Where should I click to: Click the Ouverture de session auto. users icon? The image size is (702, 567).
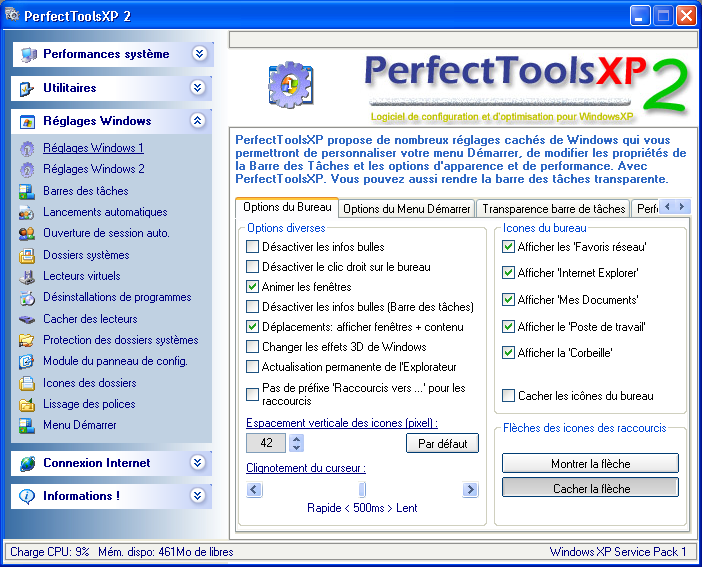[x=27, y=234]
